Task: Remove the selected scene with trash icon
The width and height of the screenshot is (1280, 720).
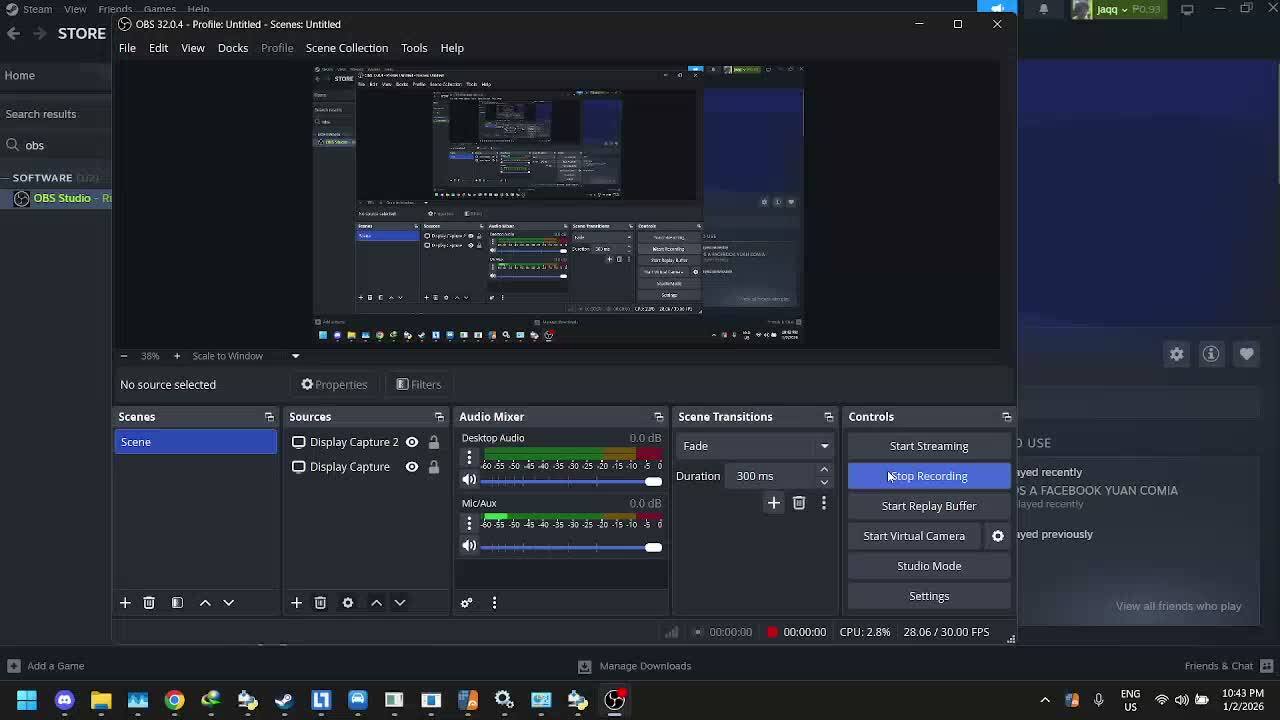Action: tap(149, 602)
